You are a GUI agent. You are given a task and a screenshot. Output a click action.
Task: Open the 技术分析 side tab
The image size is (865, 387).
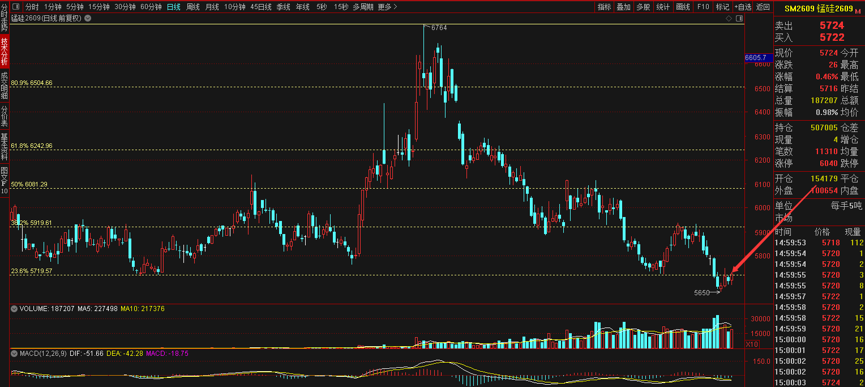(x=4, y=51)
